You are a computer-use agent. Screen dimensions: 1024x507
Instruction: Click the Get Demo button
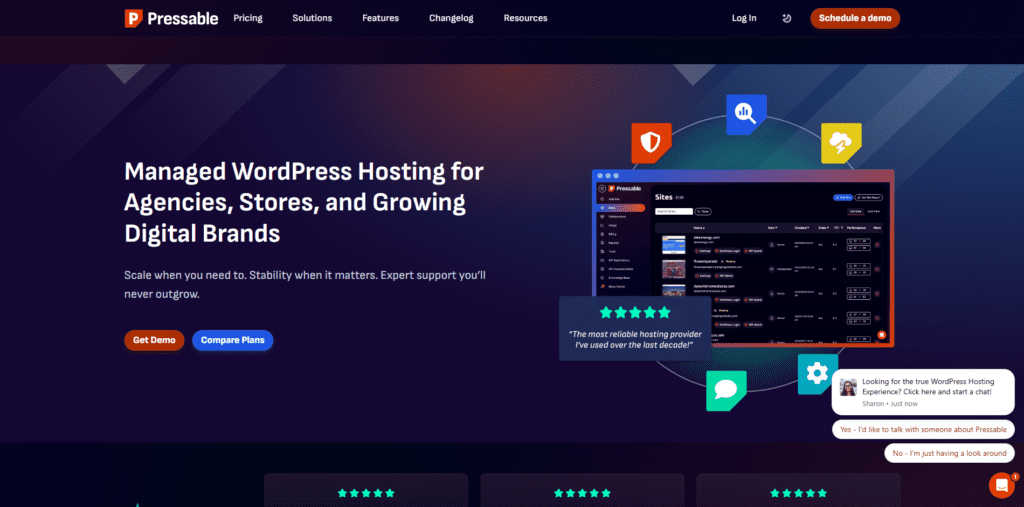click(x=154, y=340)
